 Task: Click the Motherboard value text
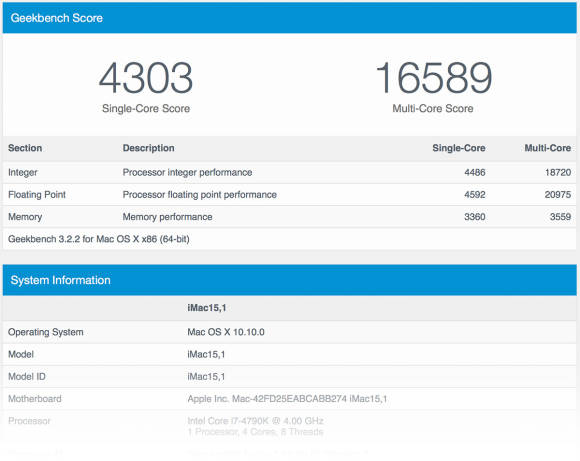287,398
